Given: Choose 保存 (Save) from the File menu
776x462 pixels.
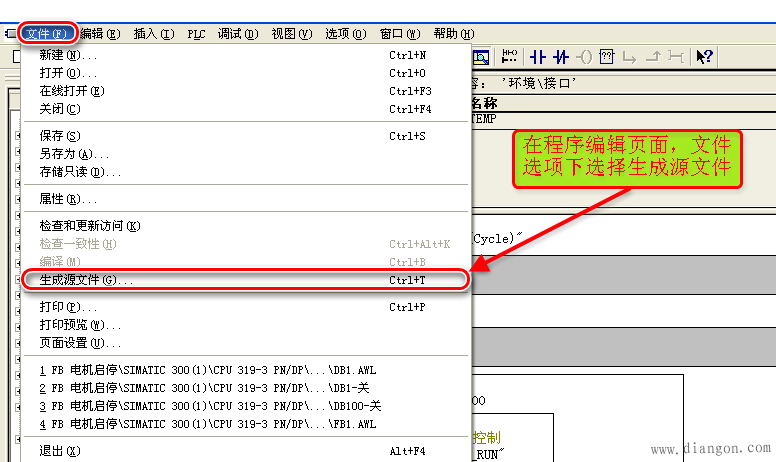Looking at the screenshot, I should coord(58,135).
